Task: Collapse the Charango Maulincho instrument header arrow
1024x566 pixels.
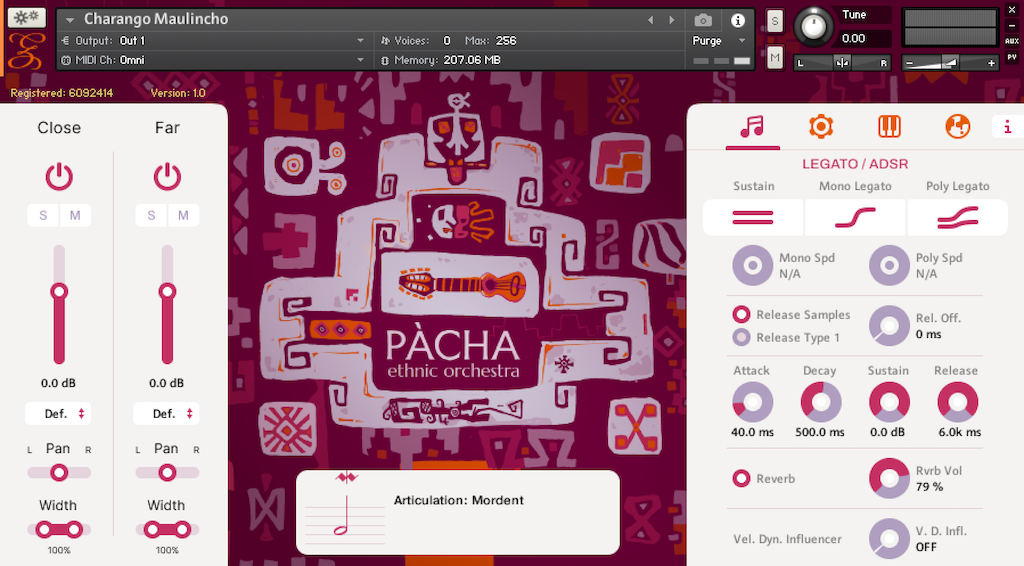Action: pyautogui.click(x=69, y=20)
